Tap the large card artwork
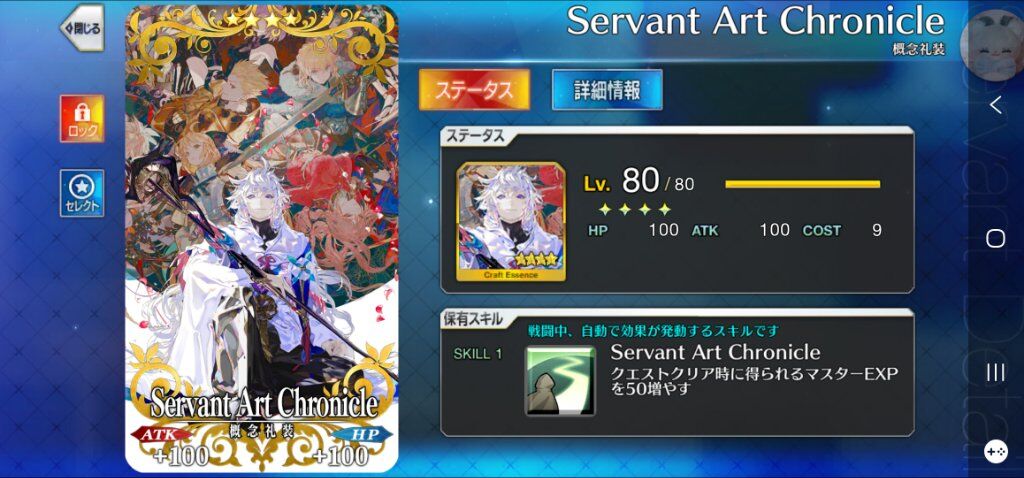Viewport: 1024px width, 478px height. click(262, 238)
